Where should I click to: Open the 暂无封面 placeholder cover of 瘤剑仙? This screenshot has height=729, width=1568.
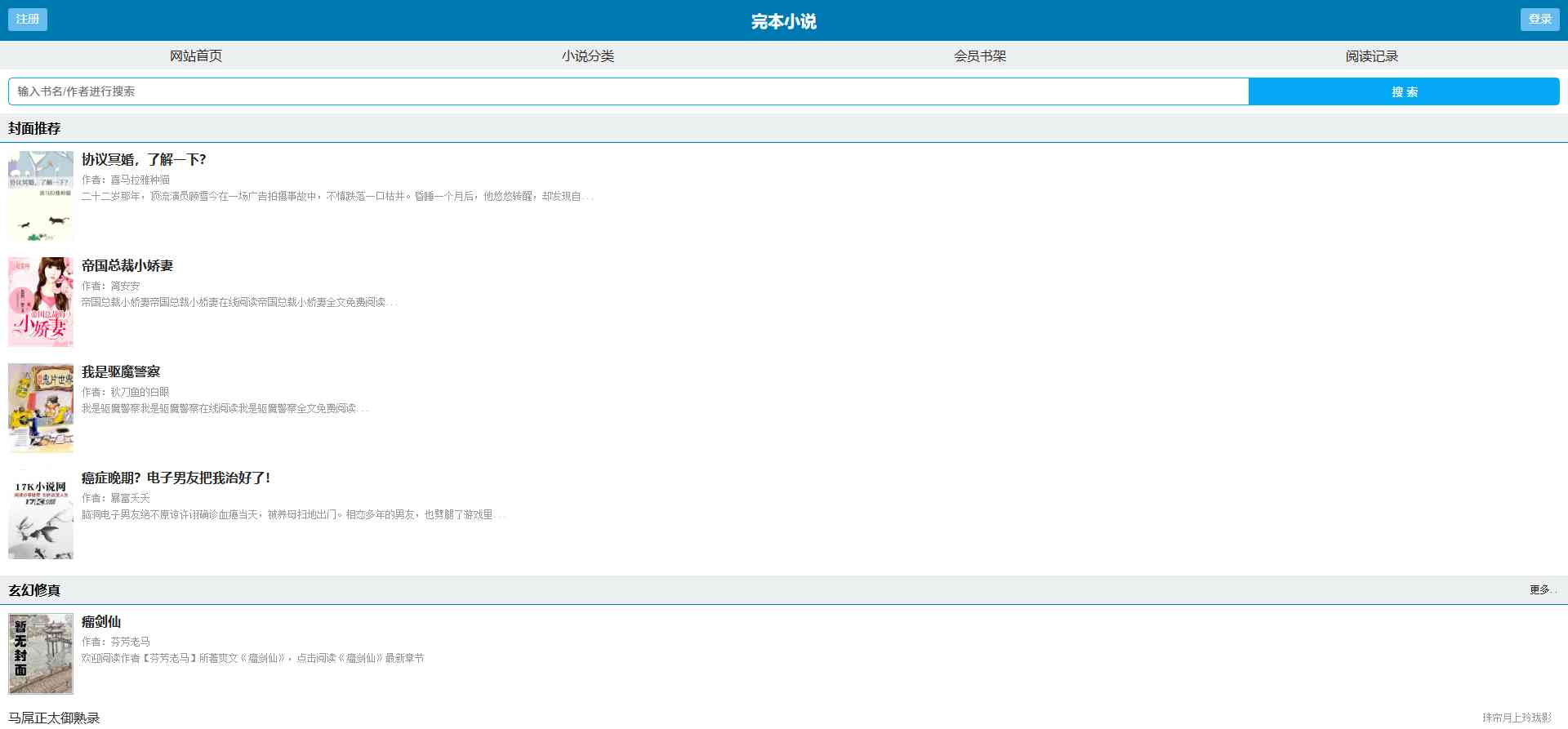pyautogui.click(x=41, y=654)
